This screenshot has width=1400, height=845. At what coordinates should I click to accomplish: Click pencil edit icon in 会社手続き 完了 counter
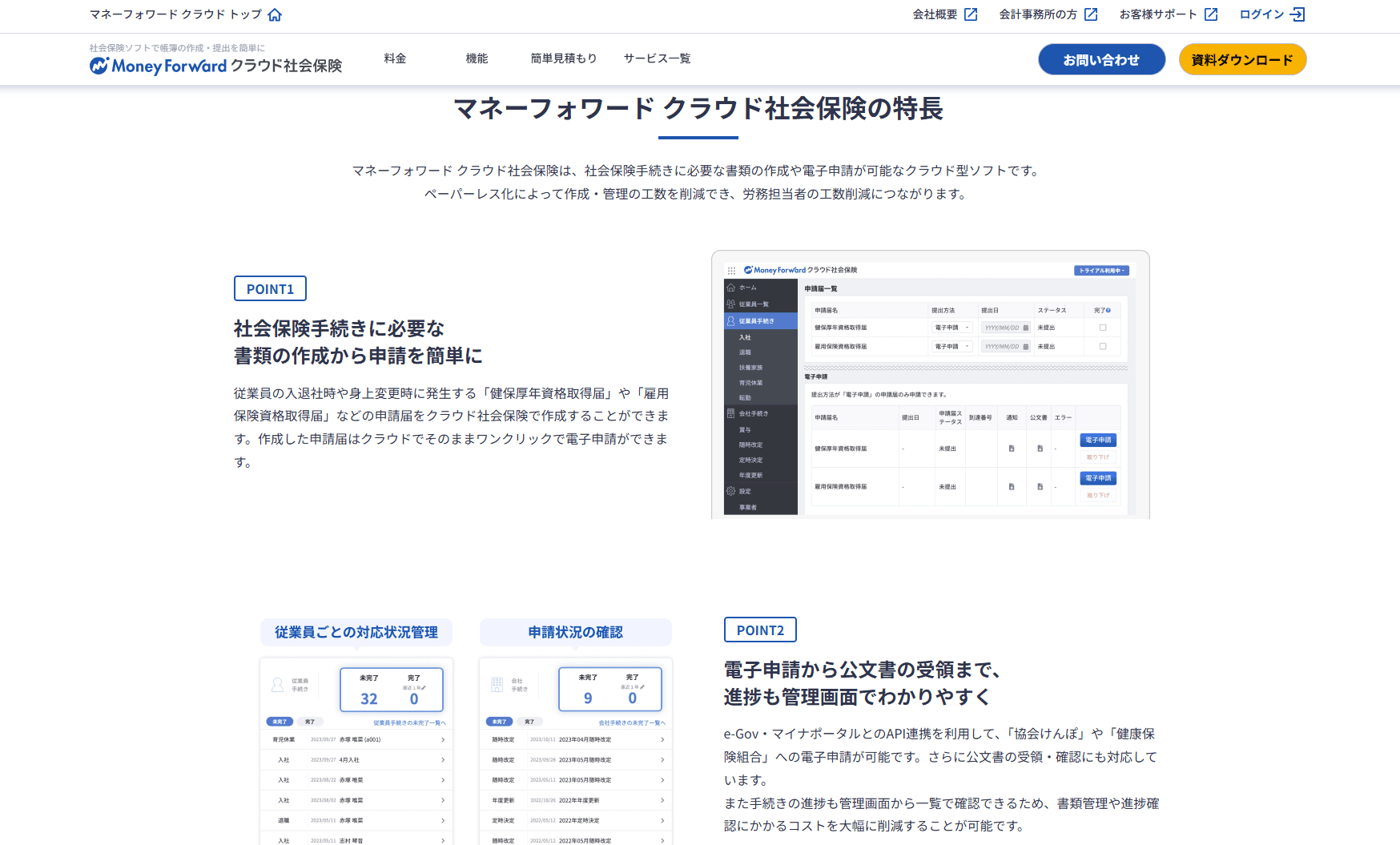coord(642,687)
